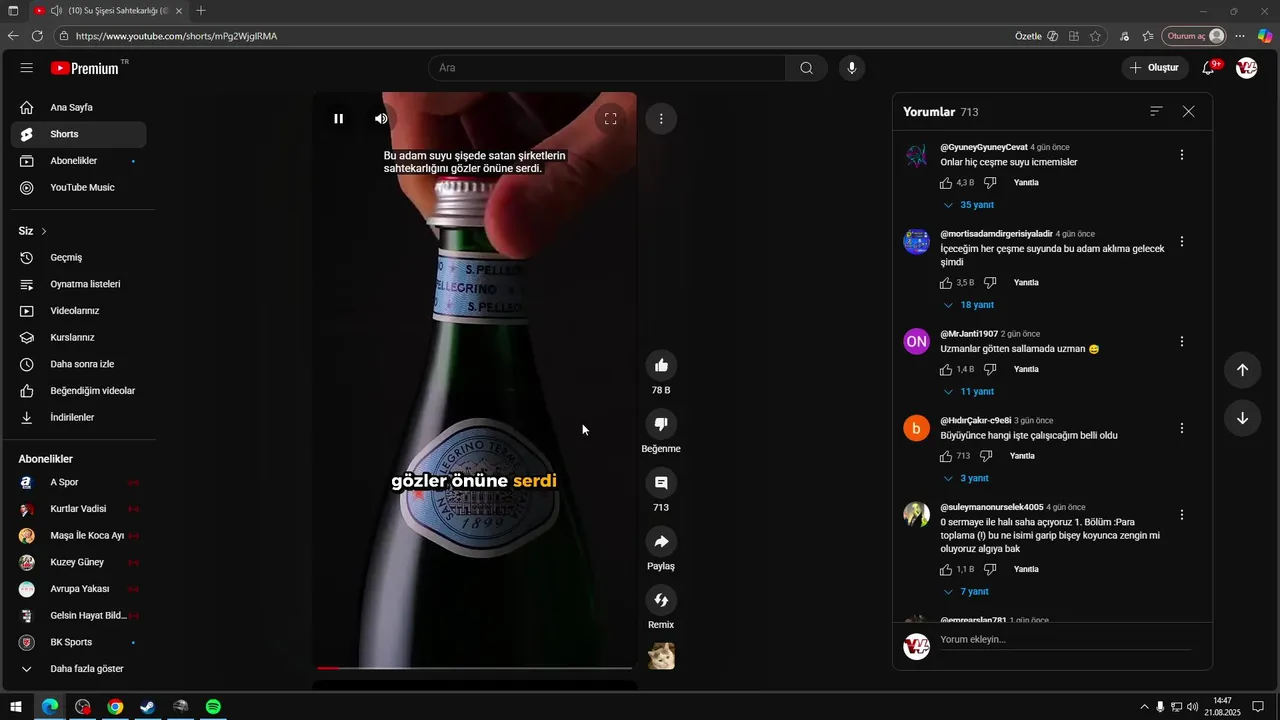The image size is (1280, 720).
Task: Reload the page in browser
Action: click(37, 36)
